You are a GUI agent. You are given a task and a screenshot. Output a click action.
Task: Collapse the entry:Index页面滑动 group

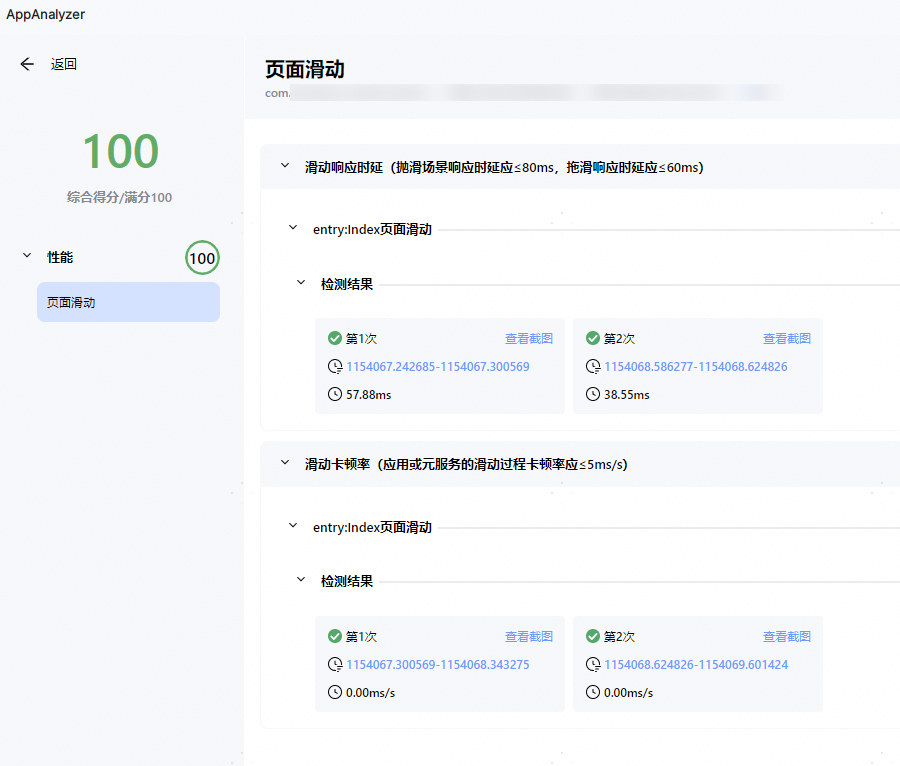pyautogui.click(x=292, y=228)
